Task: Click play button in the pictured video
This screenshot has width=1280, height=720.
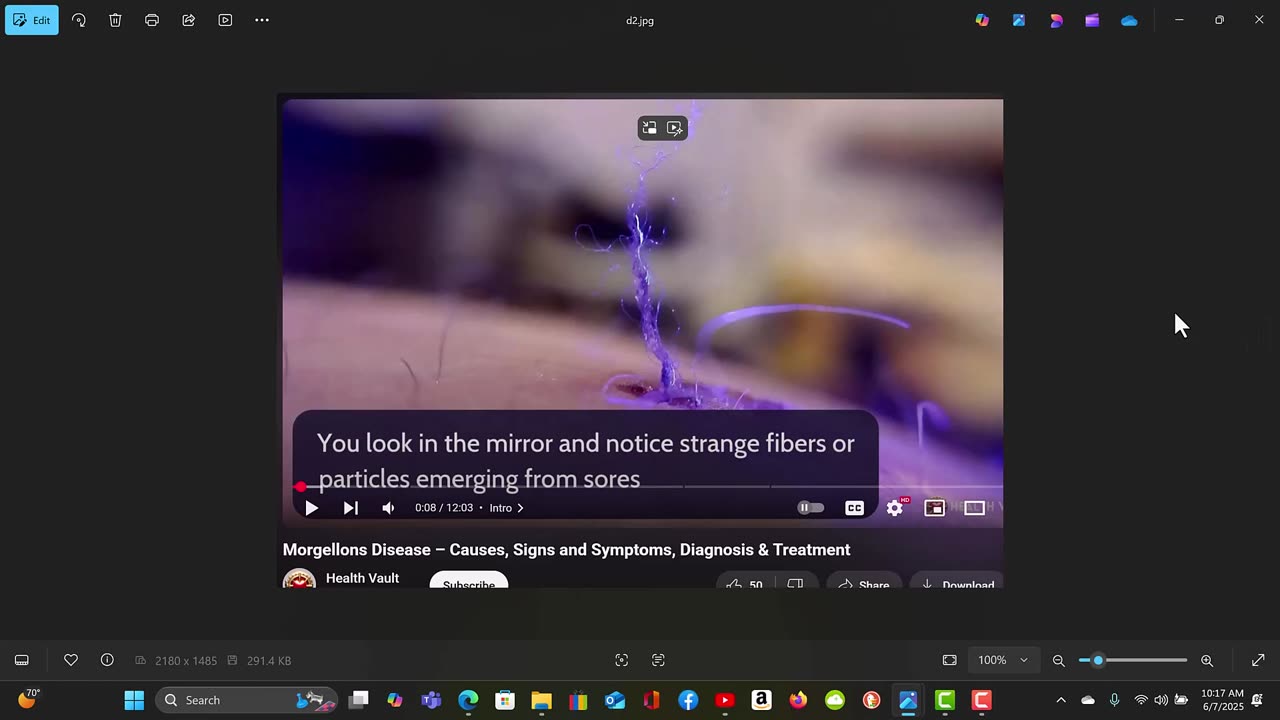Action: [x=311, y=508]
